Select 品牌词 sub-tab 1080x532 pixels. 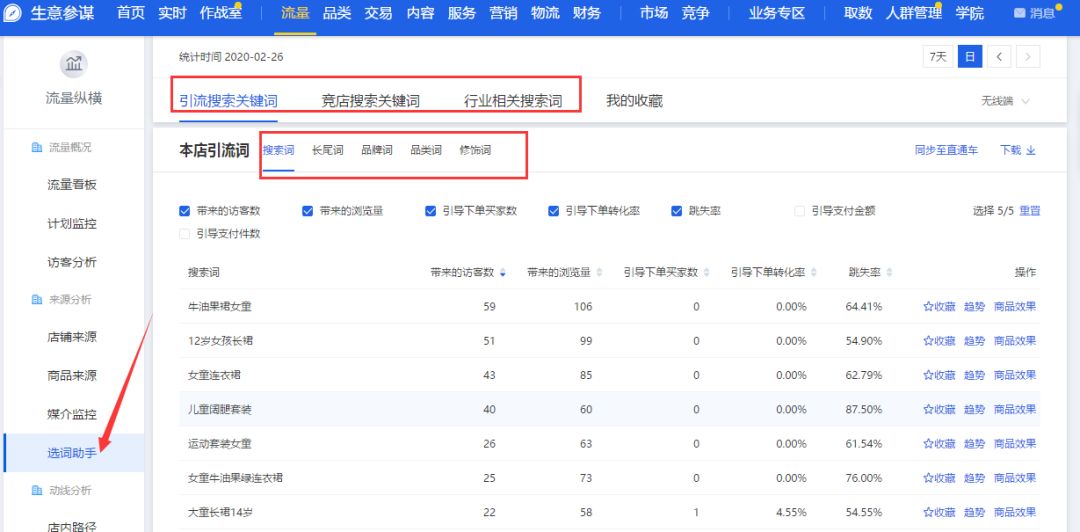(377, 150)
